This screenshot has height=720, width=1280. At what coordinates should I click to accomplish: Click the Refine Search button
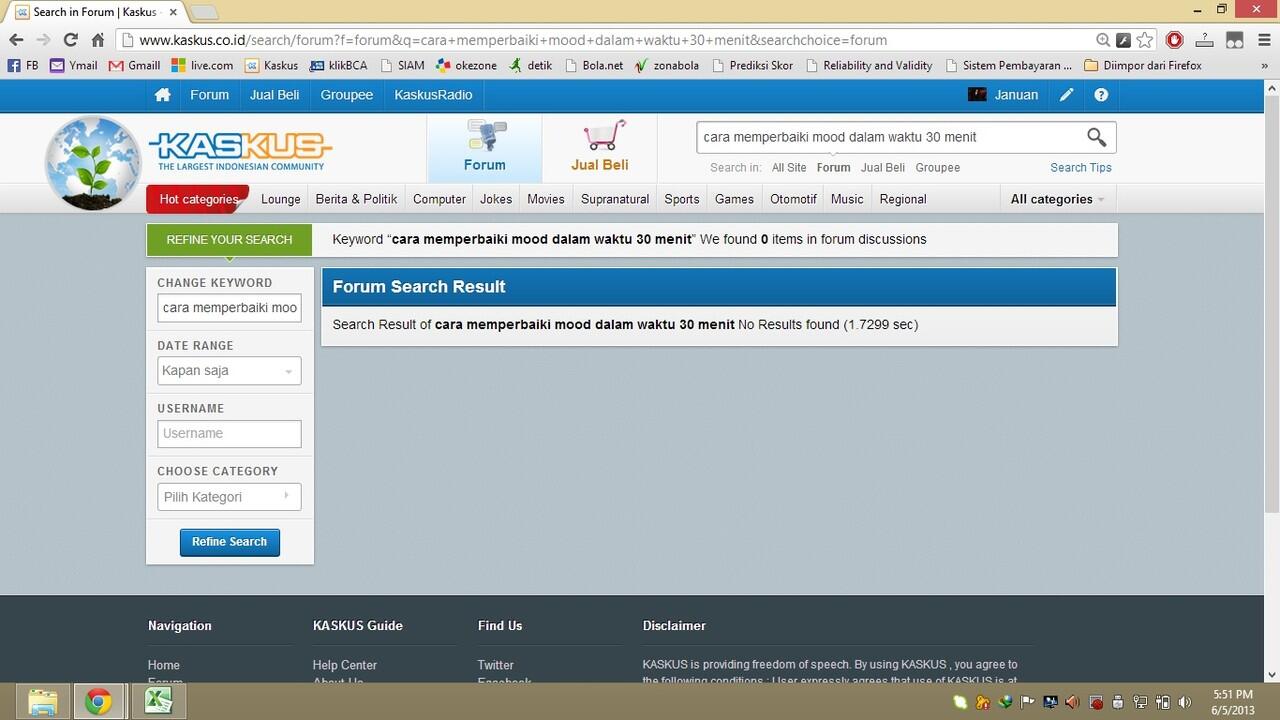pos(230,542)
